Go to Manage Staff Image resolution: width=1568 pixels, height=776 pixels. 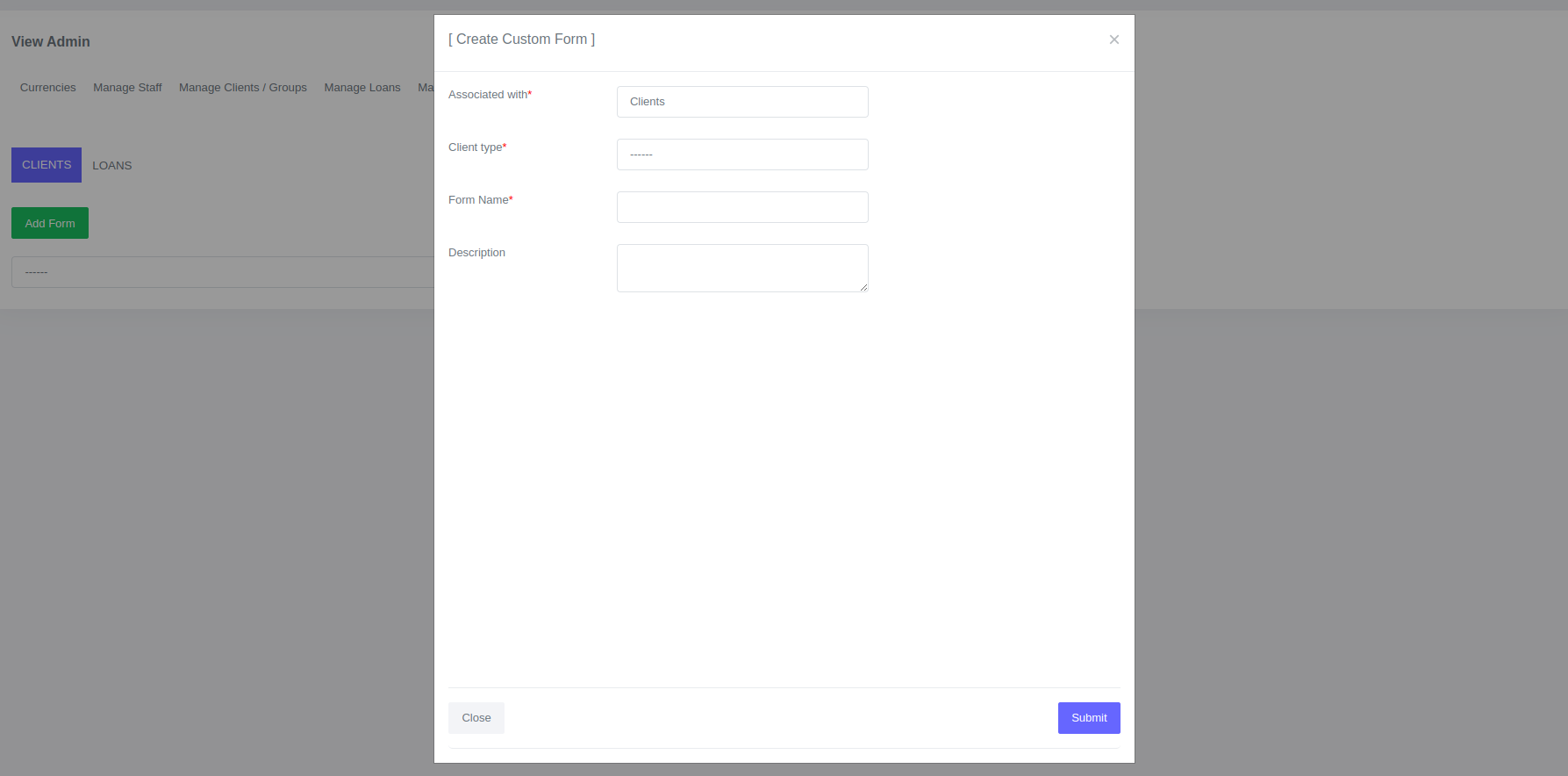[127, 88]
